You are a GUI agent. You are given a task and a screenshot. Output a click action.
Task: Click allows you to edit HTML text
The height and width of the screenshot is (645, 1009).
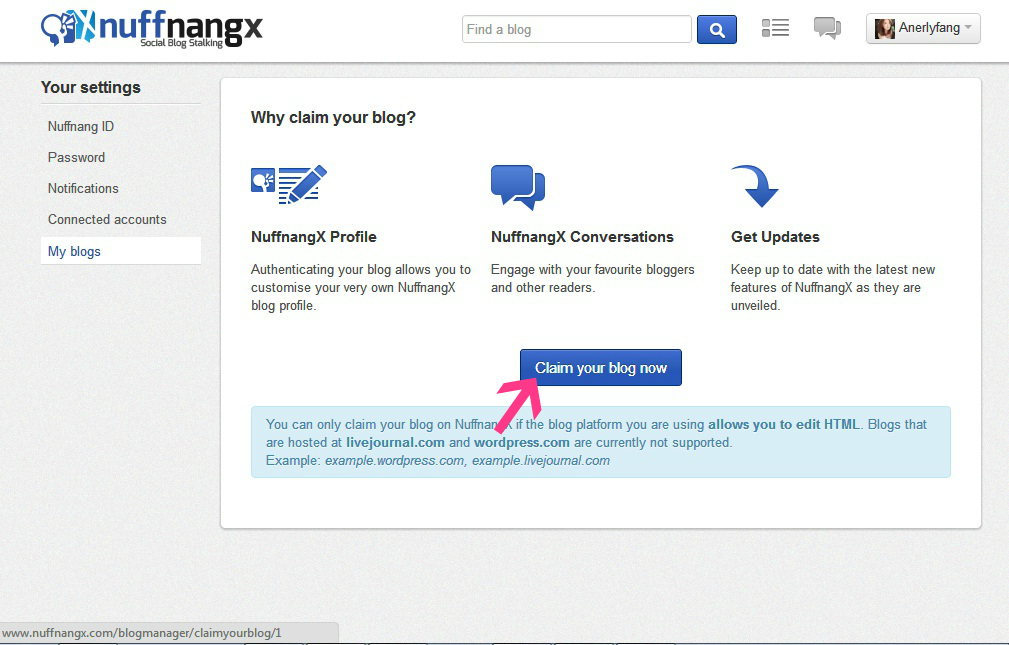[784, 424]
